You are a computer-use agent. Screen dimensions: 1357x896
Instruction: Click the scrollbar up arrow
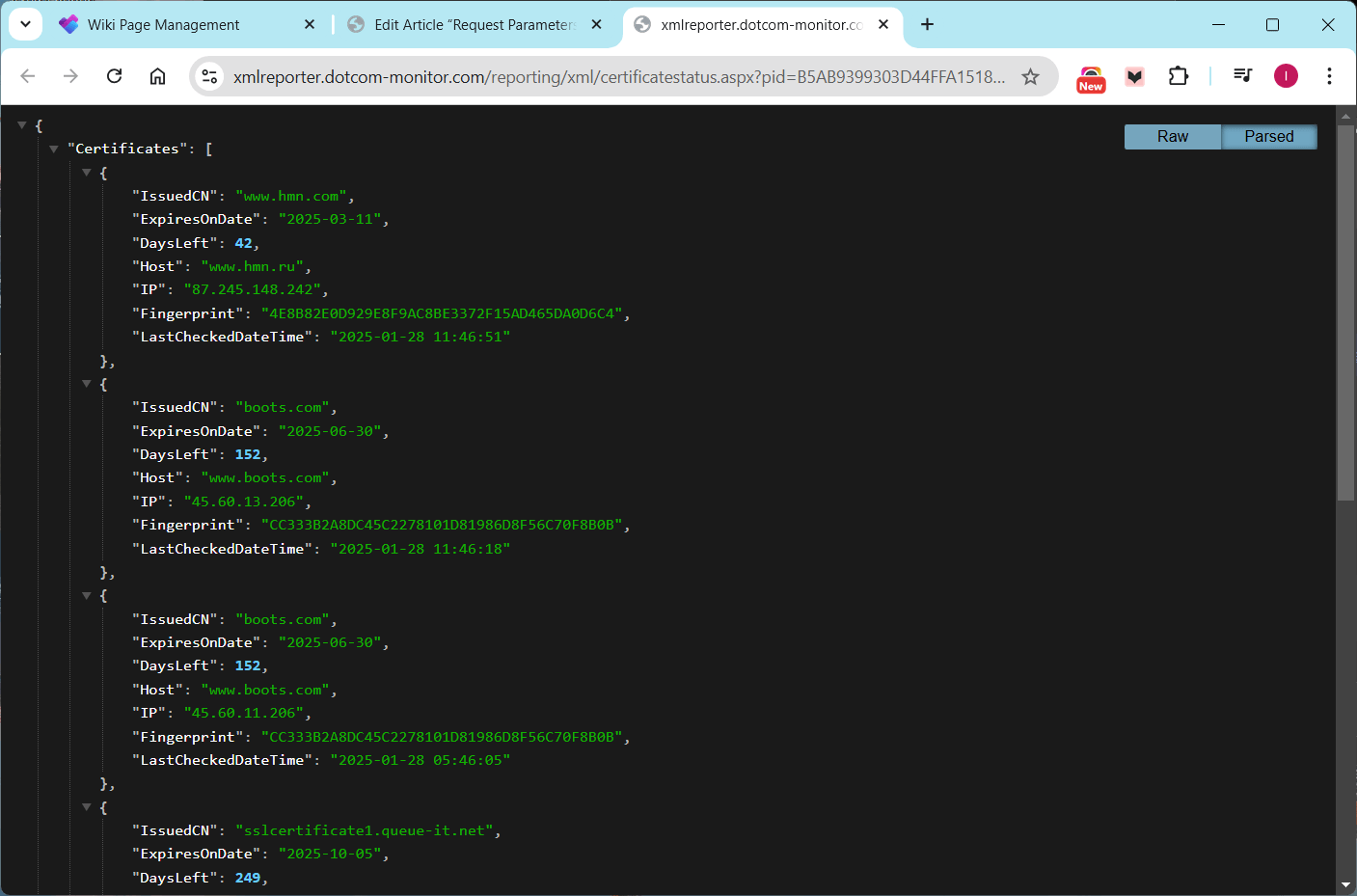(x=1345, y=116)
